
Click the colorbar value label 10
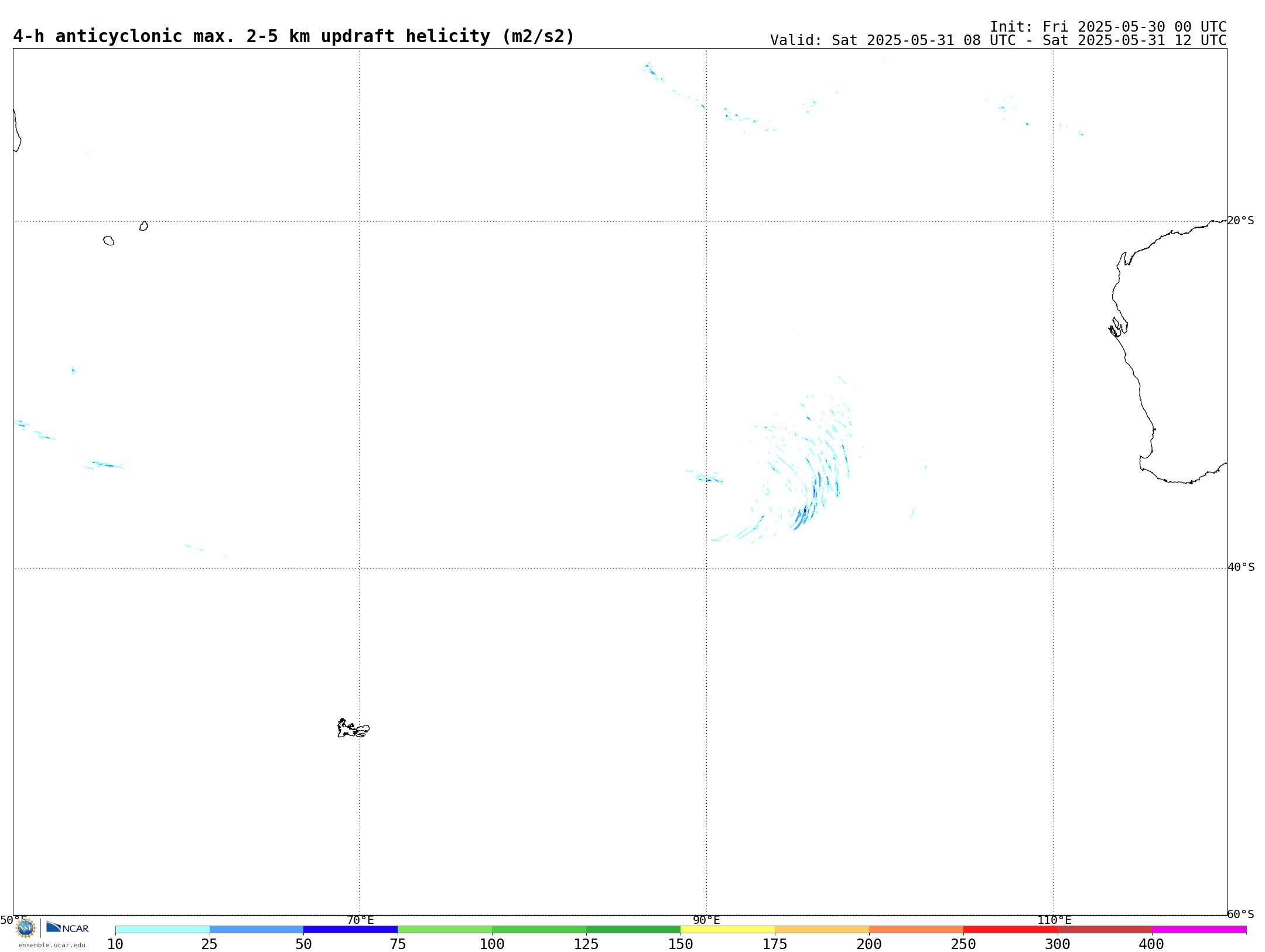coord(115,944)
